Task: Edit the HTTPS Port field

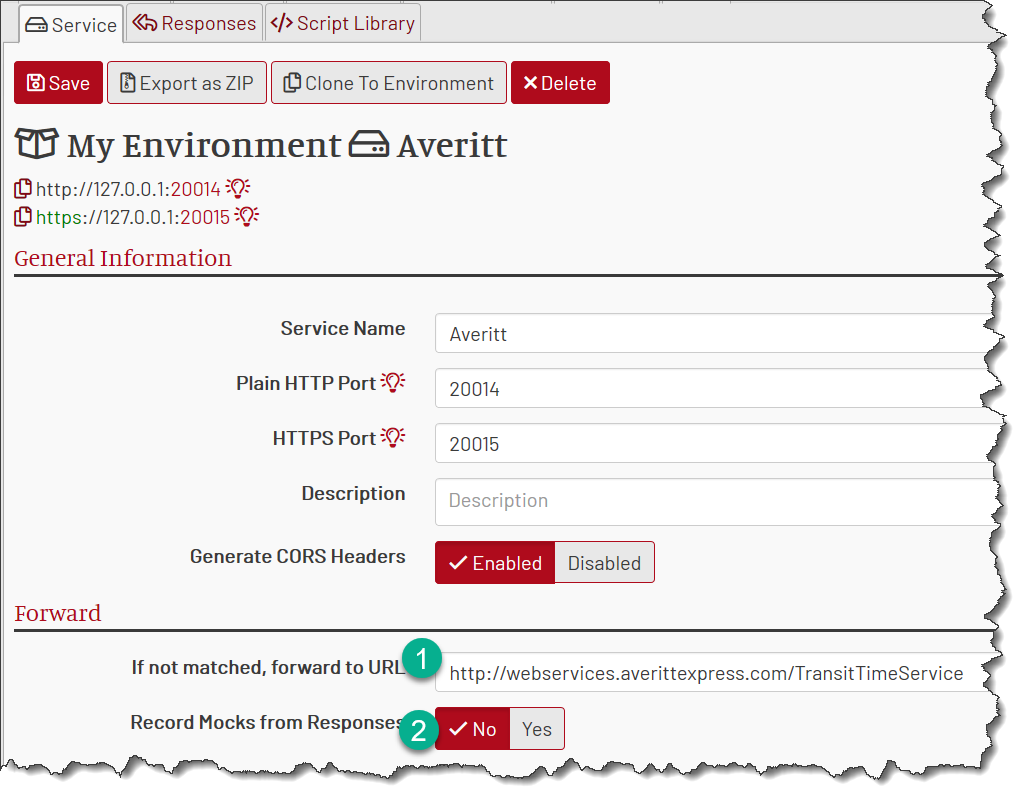Action: [x=715, y=443]
